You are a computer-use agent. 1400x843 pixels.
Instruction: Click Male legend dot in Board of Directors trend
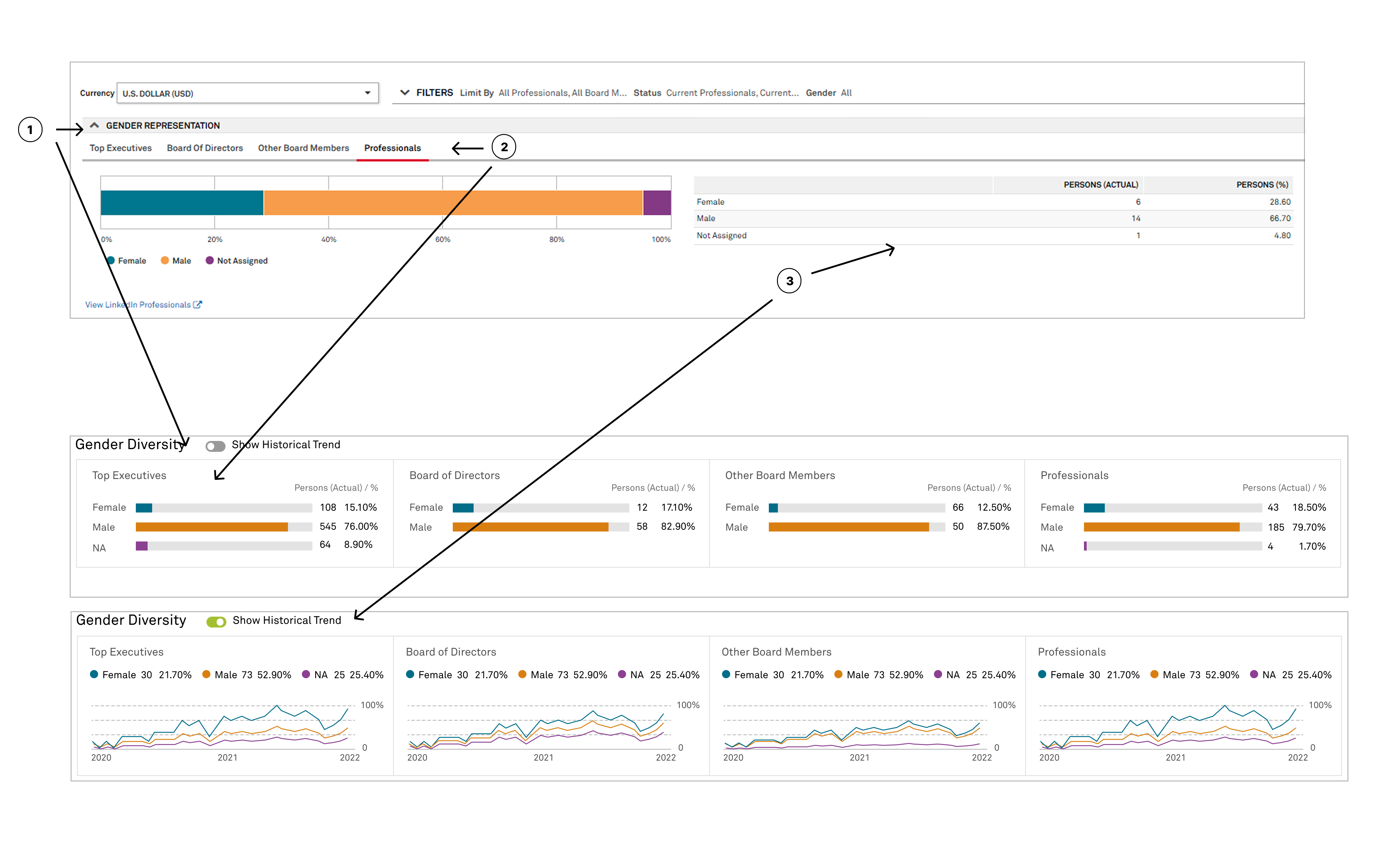click(523, 674)
